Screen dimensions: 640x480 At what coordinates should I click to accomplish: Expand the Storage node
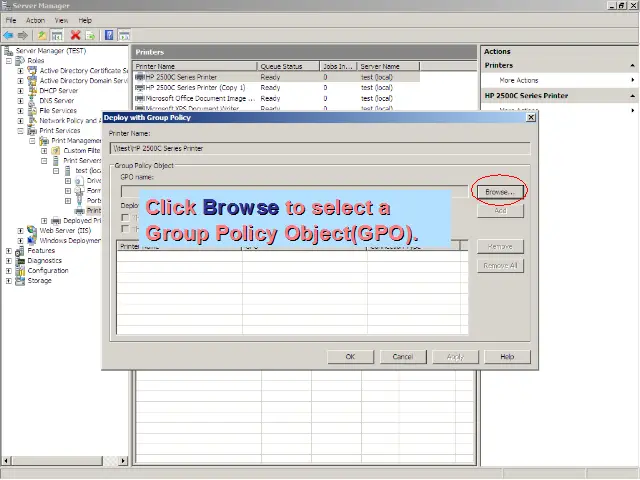pos(9,281)
